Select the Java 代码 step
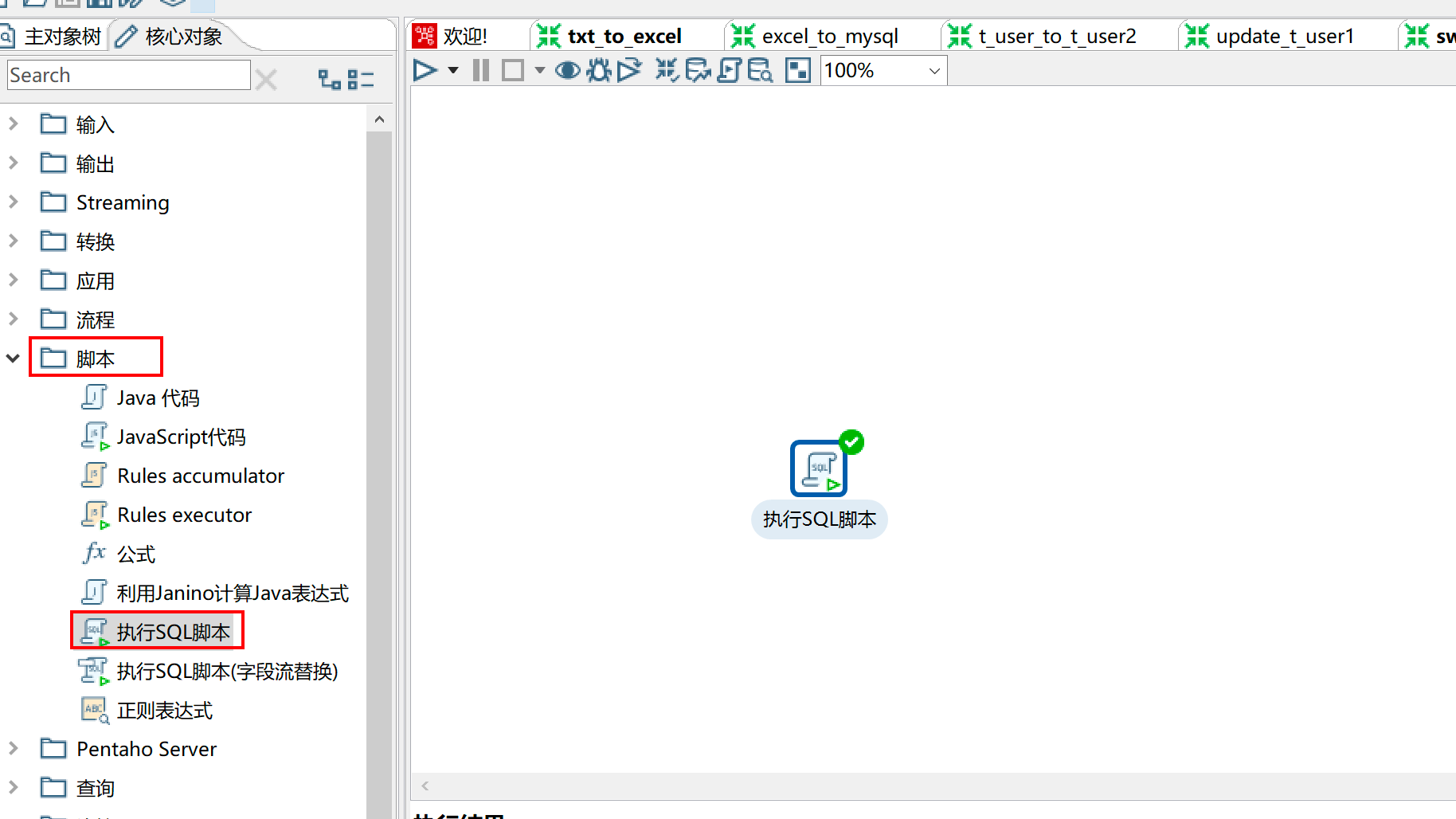 pos(140,398)
